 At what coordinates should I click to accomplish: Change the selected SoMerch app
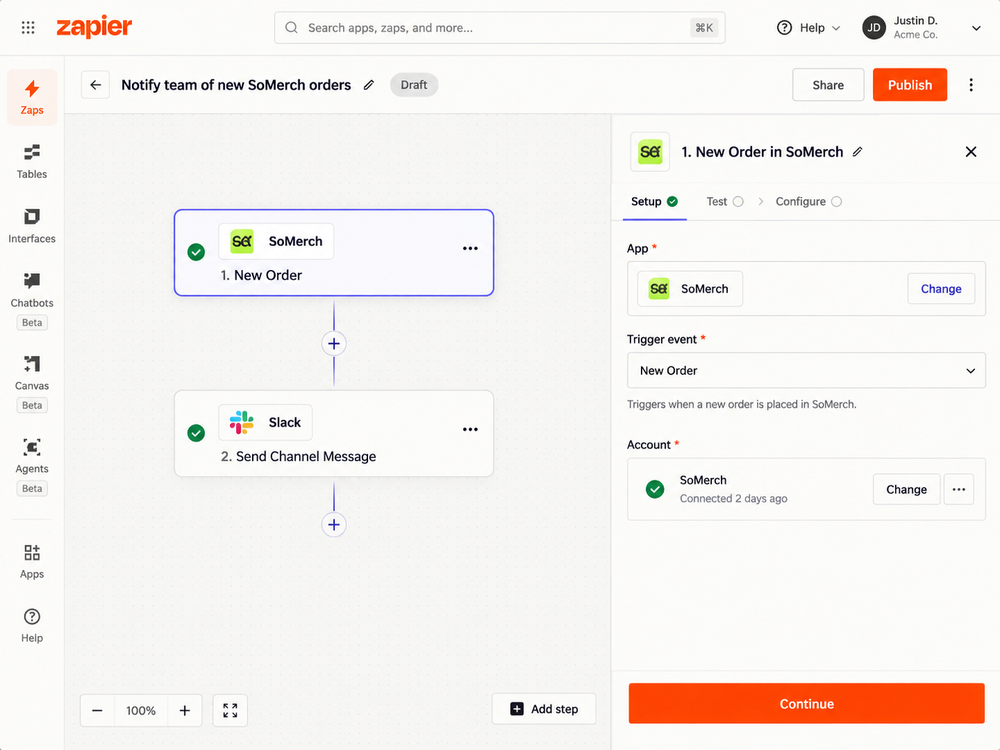coord(941,289)
